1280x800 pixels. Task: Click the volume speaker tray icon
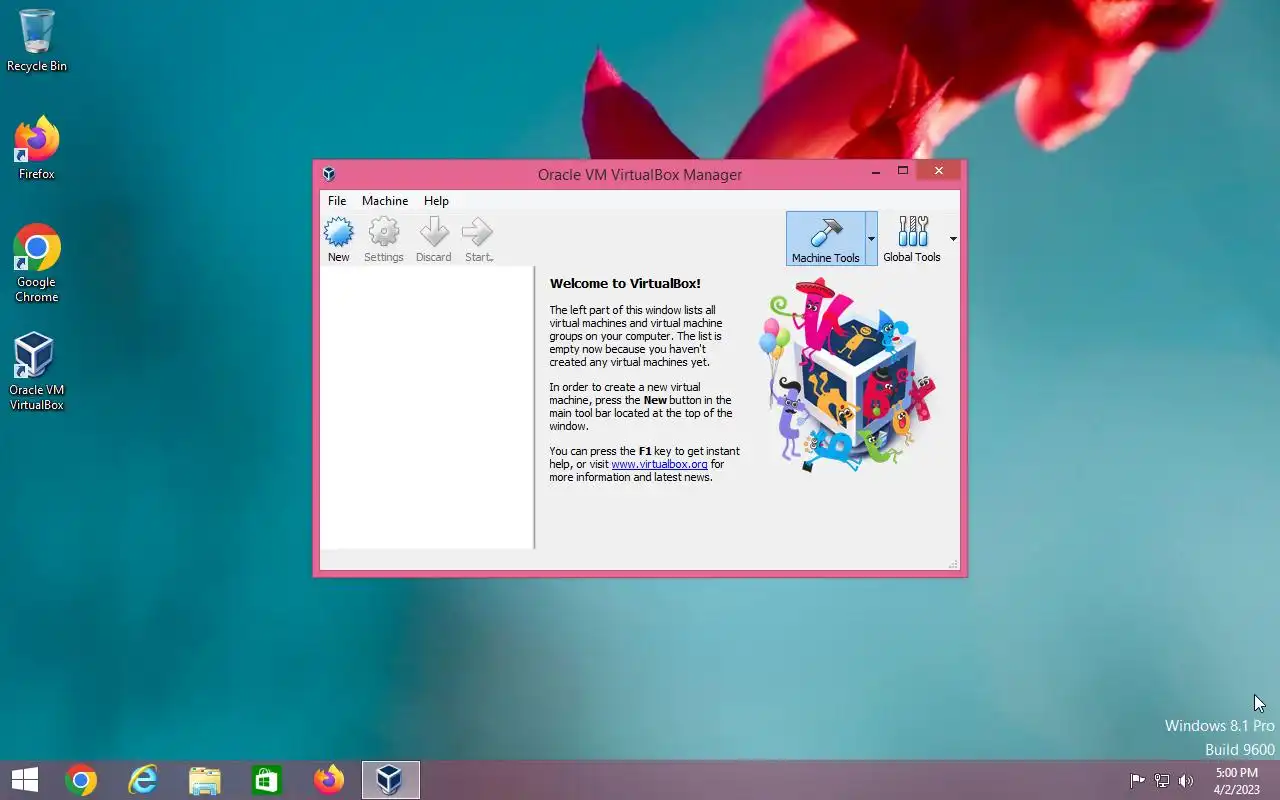[x=1186, y=781]
